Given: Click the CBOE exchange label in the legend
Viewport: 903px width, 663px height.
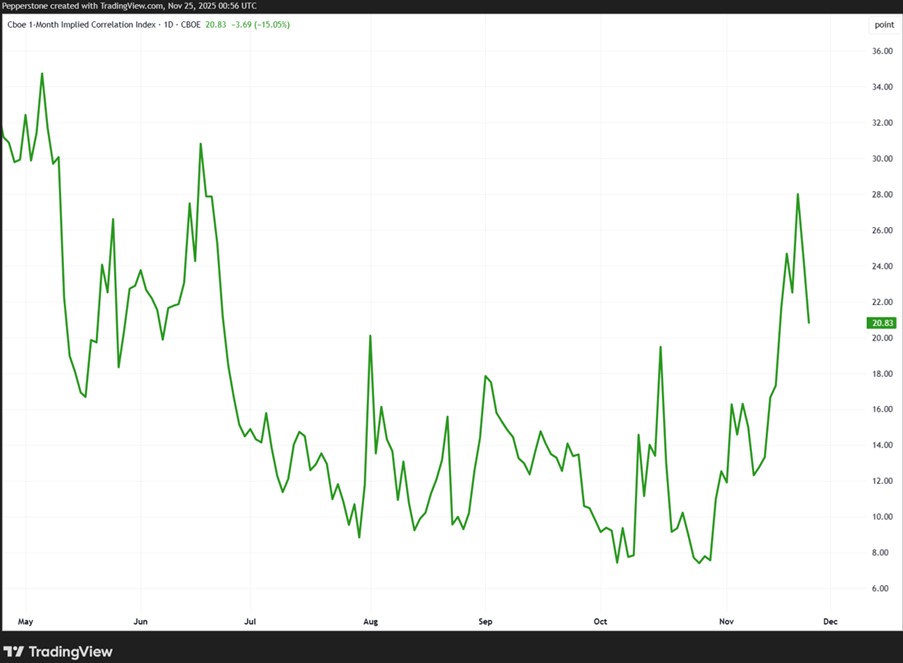Looking at the screenshot, I should (191, 23).
